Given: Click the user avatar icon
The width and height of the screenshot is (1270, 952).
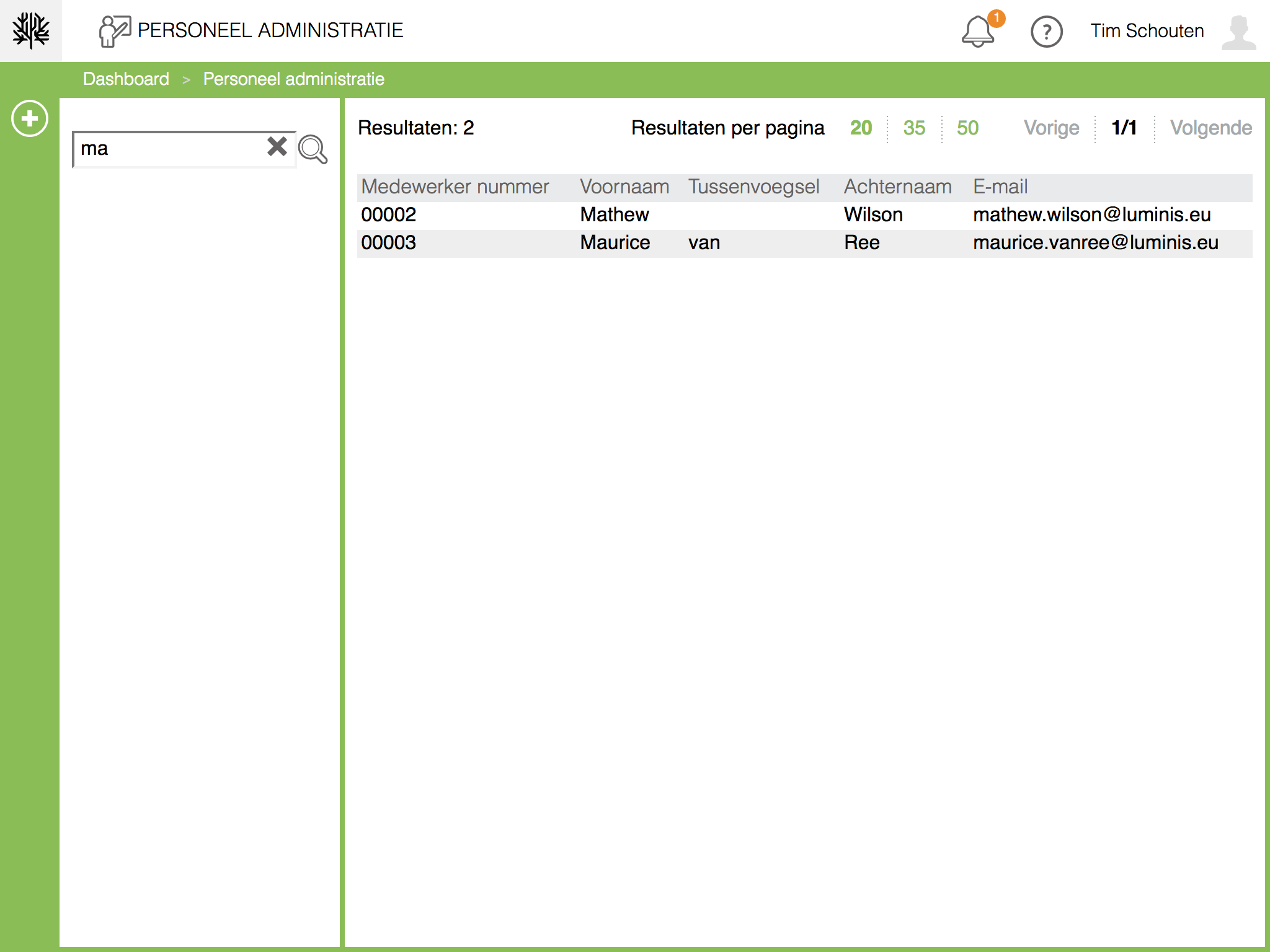Looking at the screenshot, I should click(1238, 32).
